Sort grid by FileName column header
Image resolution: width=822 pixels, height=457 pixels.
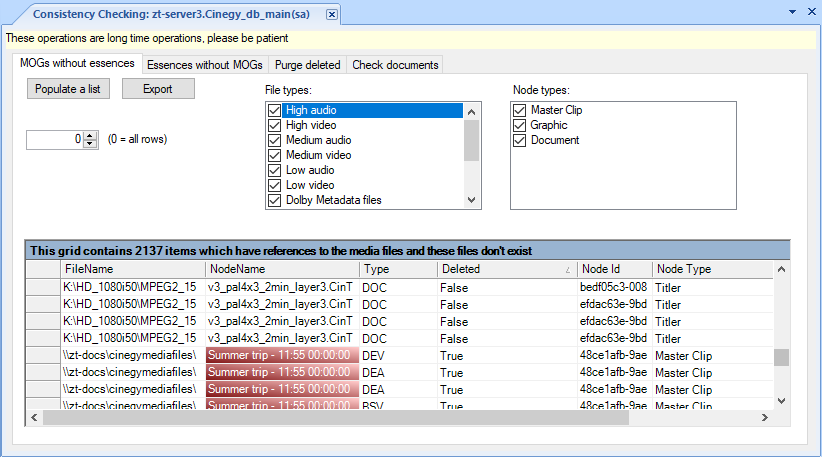click(x=133, y=269)
